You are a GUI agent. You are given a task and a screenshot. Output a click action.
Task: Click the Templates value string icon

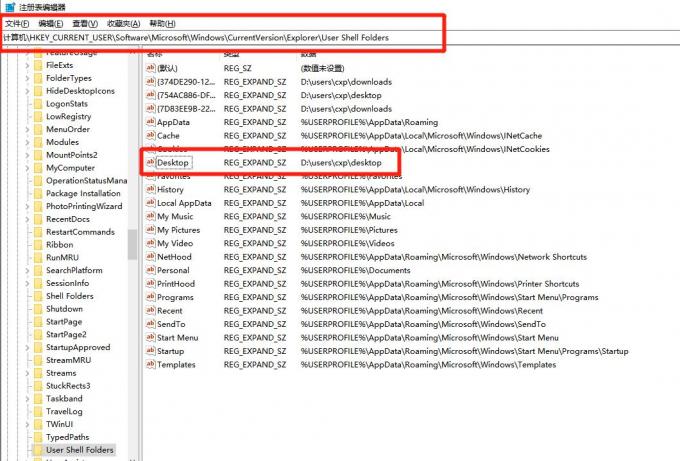[x=150, y=364]
